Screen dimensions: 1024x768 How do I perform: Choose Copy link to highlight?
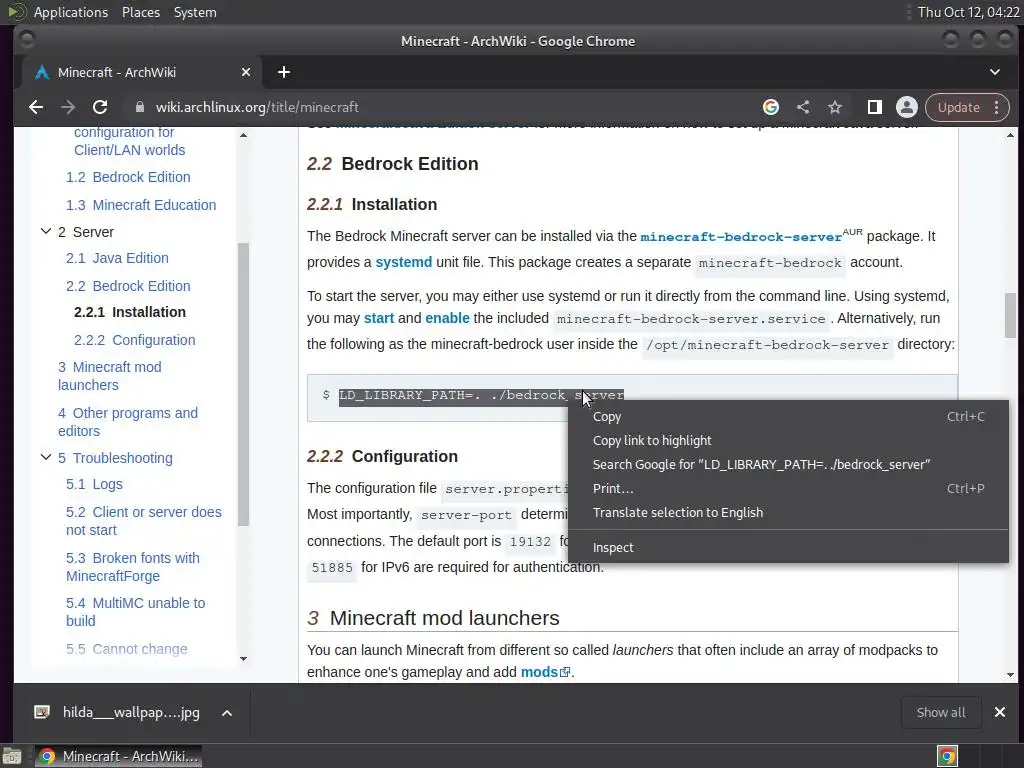click(x=788, y=441)
